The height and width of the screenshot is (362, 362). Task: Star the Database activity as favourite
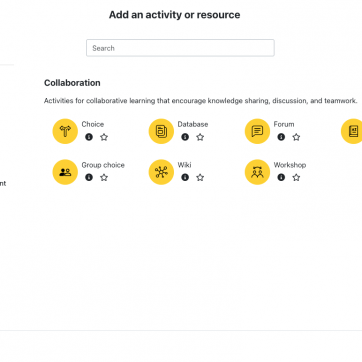coord(200,137)
